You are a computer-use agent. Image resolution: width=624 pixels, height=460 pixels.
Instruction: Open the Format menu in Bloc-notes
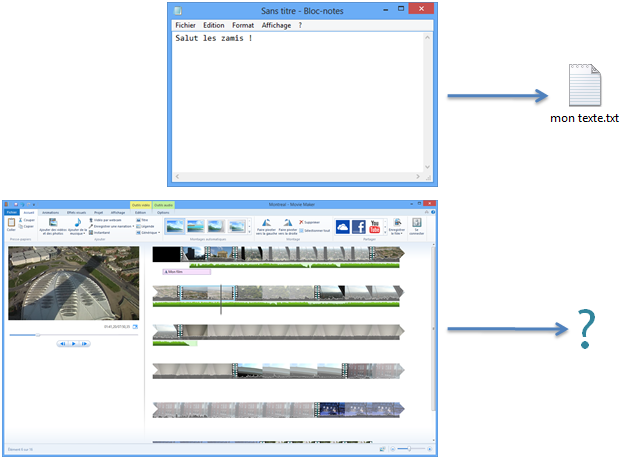pyautogui.click(x=243, y=25)
